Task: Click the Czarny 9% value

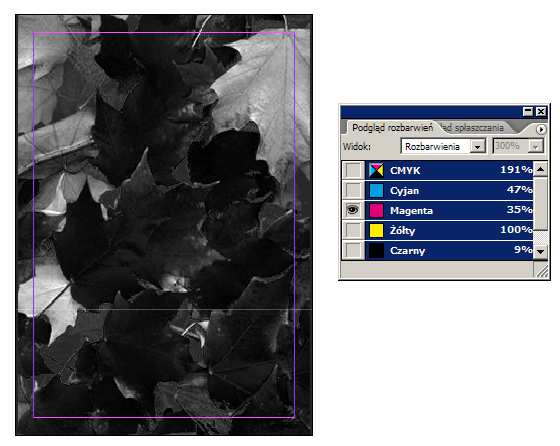Action: (523, 249)
